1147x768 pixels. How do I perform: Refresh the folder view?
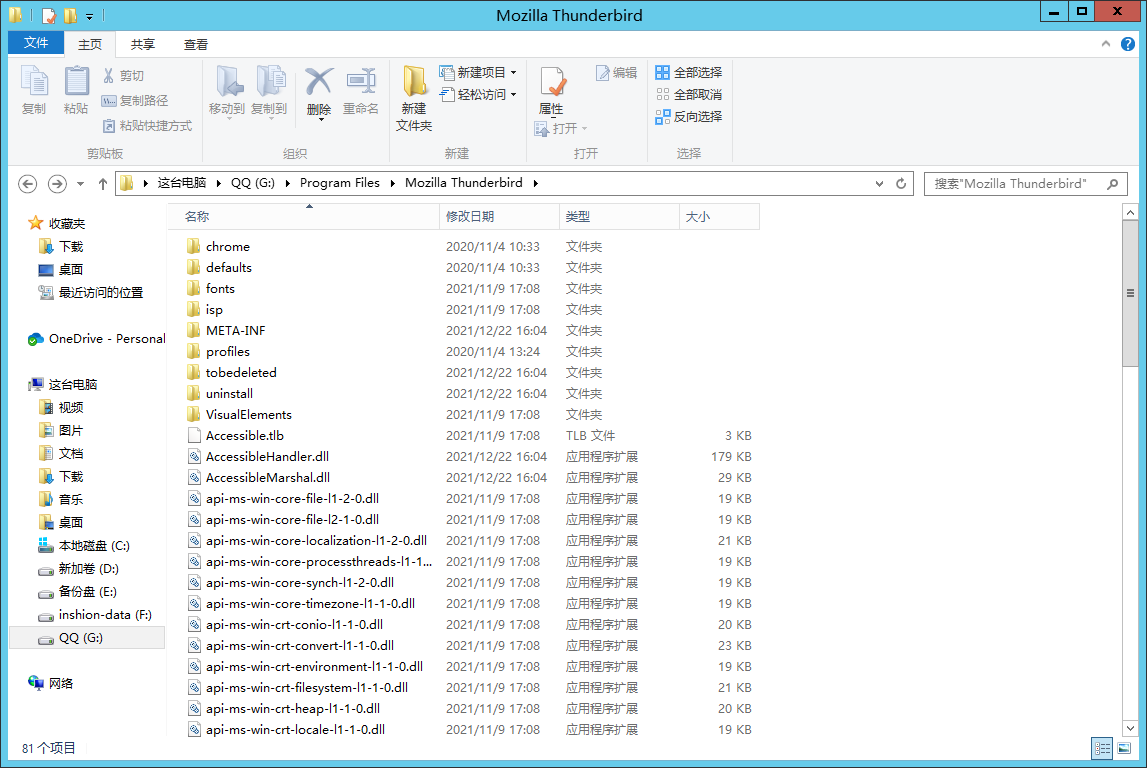click(901, 184)
